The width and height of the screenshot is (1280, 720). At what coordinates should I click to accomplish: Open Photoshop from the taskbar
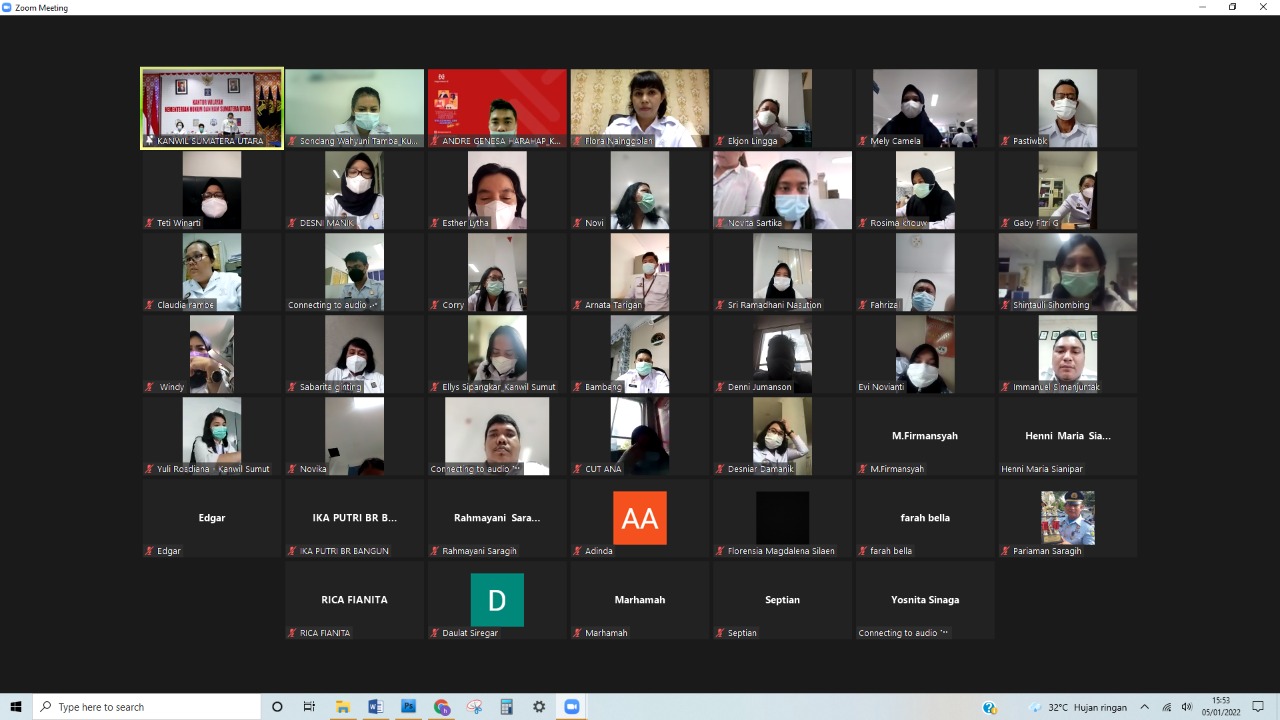[408, 707]
